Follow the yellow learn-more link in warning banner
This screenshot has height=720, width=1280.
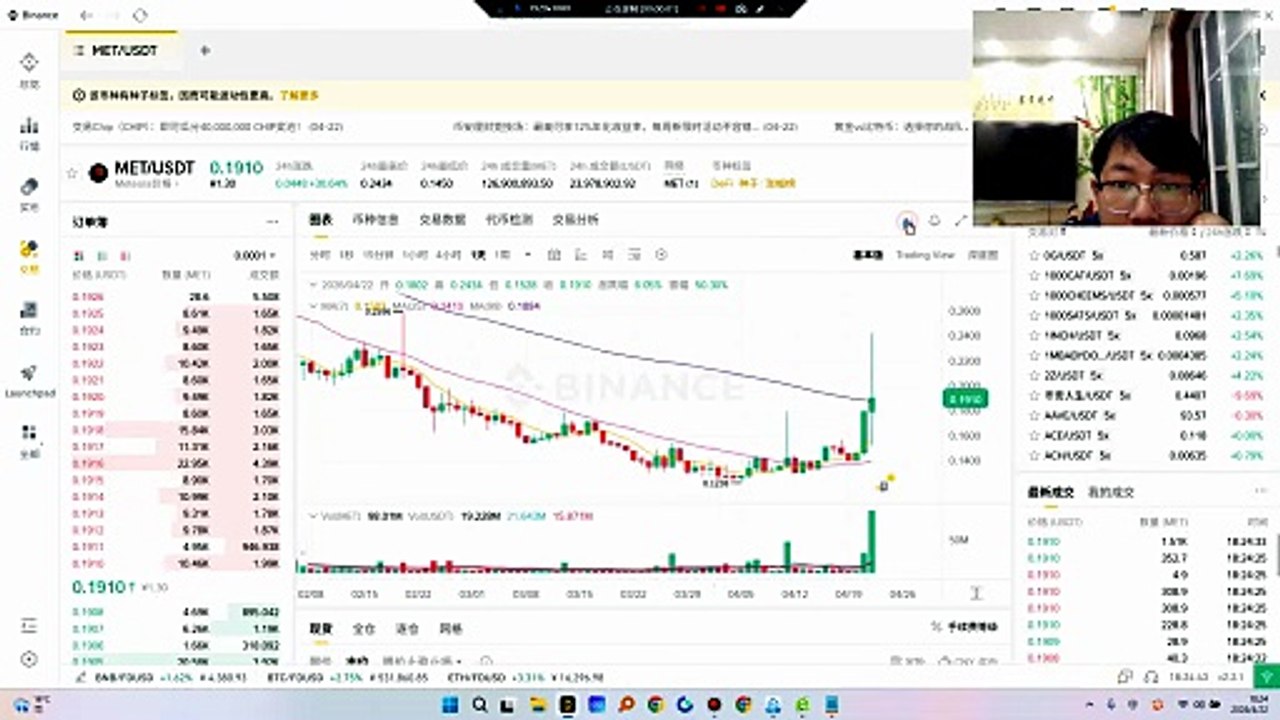click(300, 95)
